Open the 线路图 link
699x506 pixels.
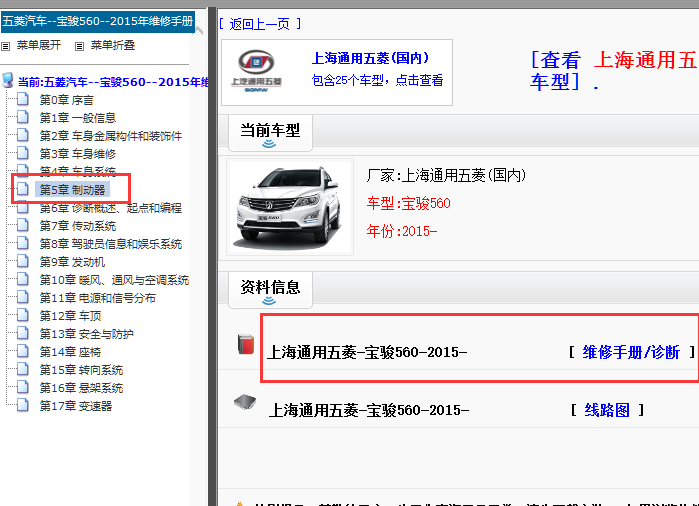(x=607, y=410)
